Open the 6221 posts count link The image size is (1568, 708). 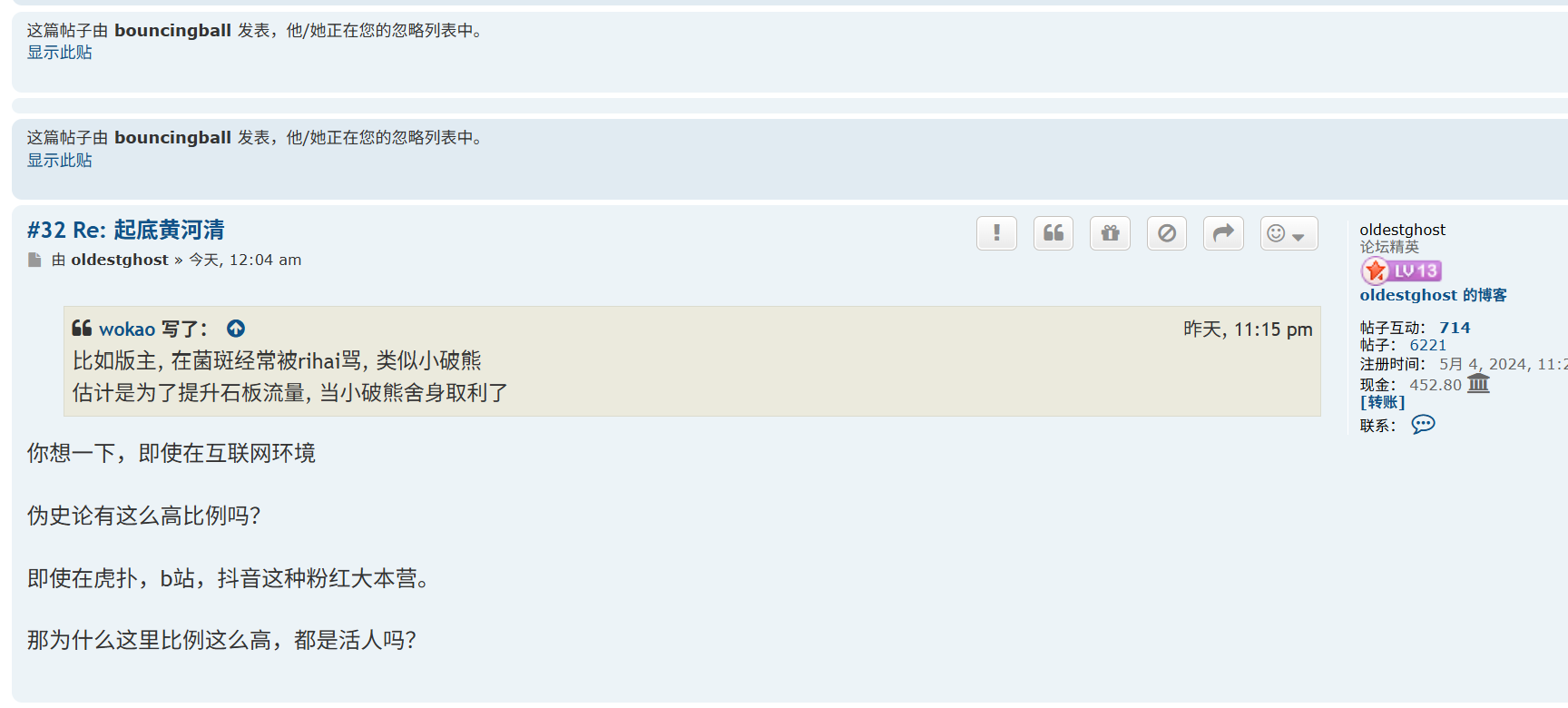point(1427,345)
